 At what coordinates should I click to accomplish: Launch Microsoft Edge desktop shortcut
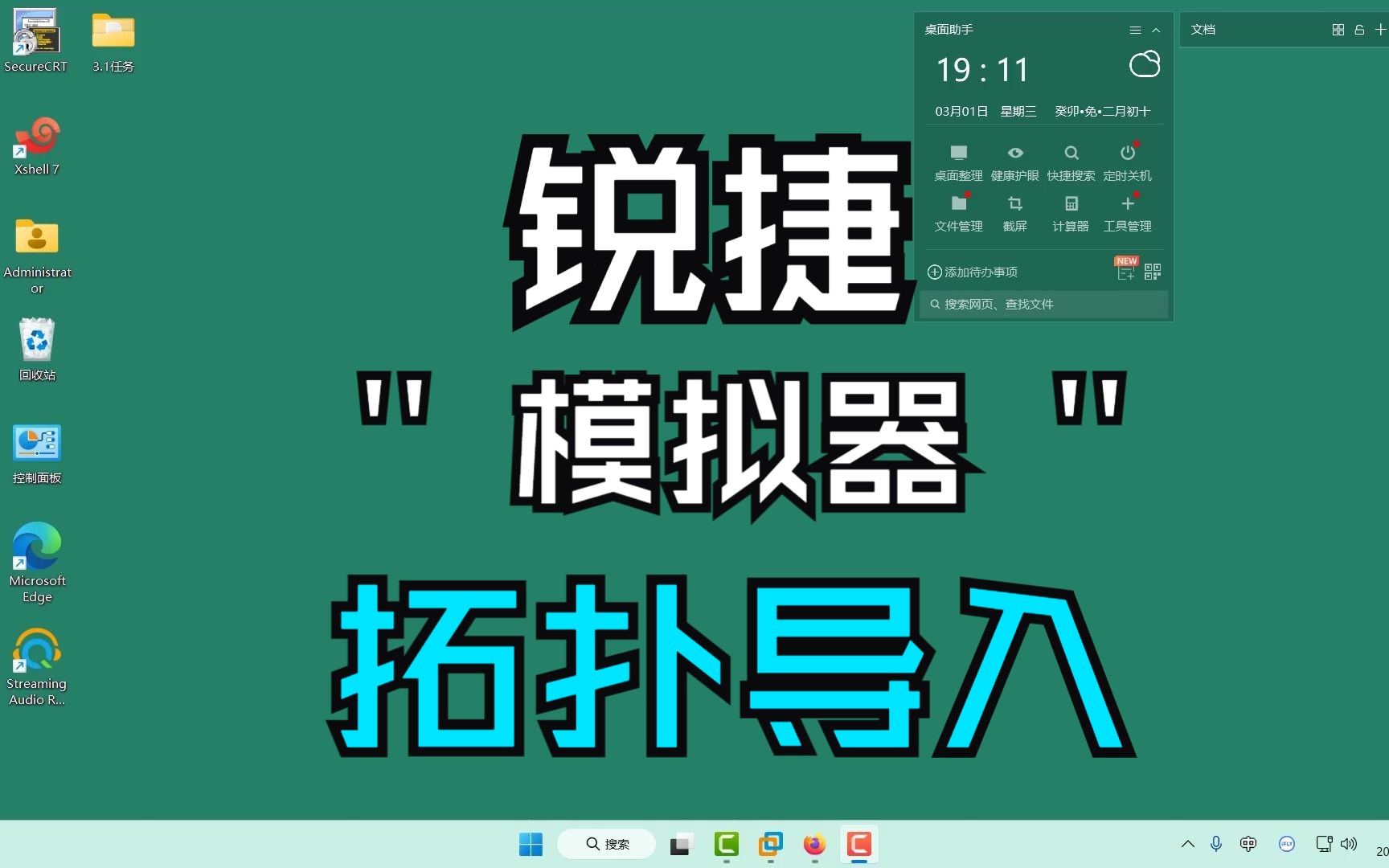pos(37,563)
